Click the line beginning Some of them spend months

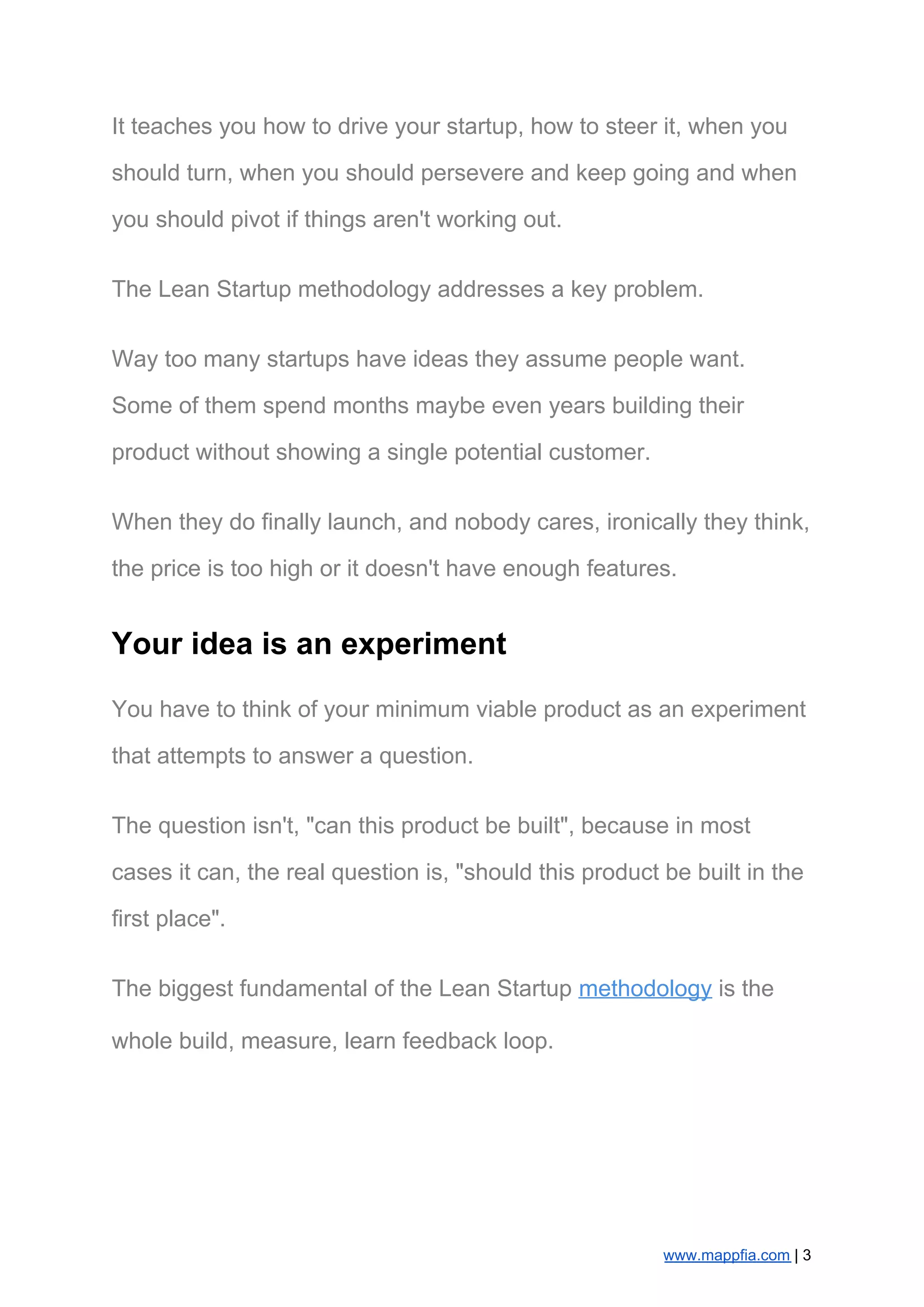point(428,406)
